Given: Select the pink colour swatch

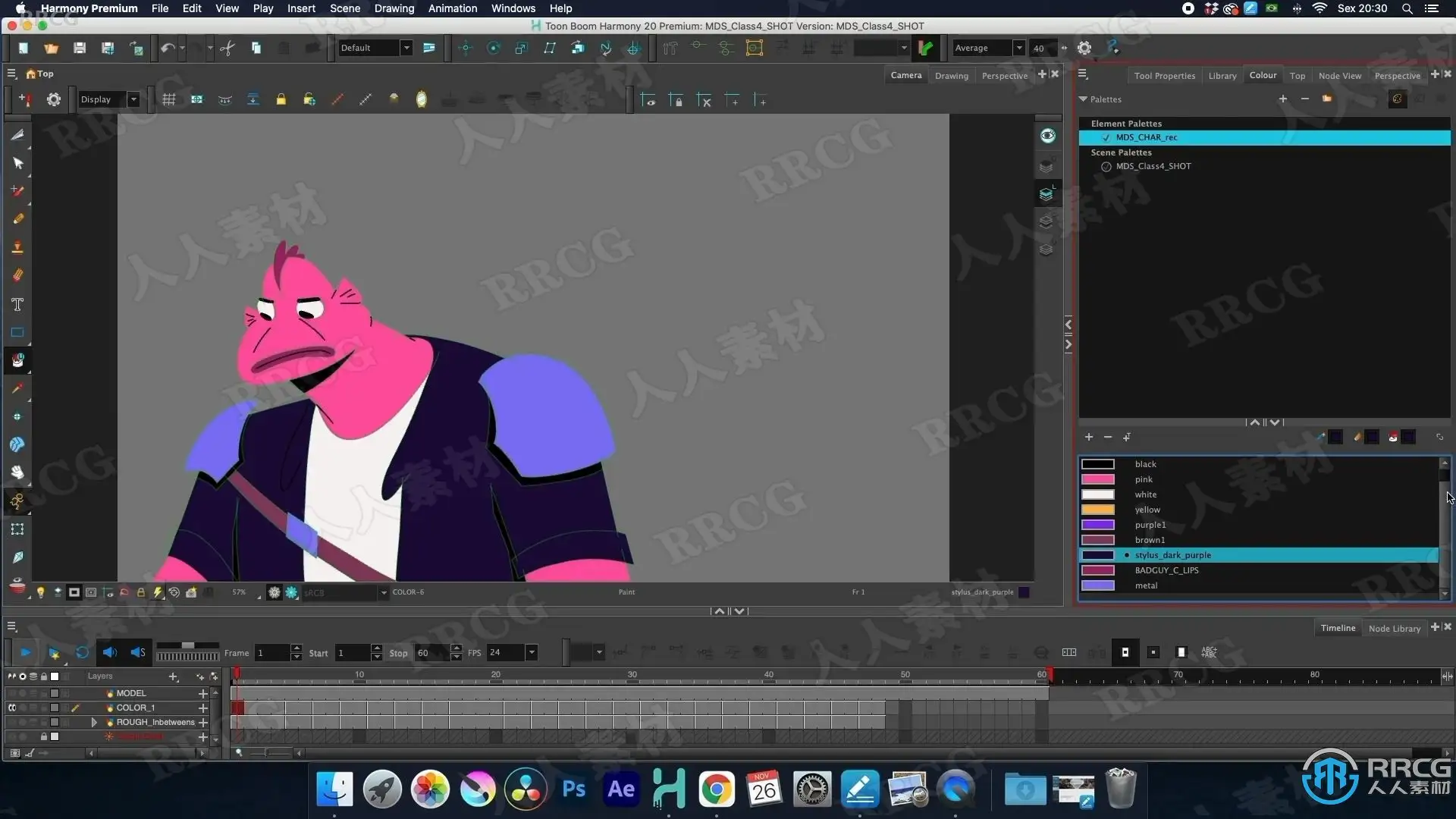Looking at the screenshot, I should coord(1097,479).
